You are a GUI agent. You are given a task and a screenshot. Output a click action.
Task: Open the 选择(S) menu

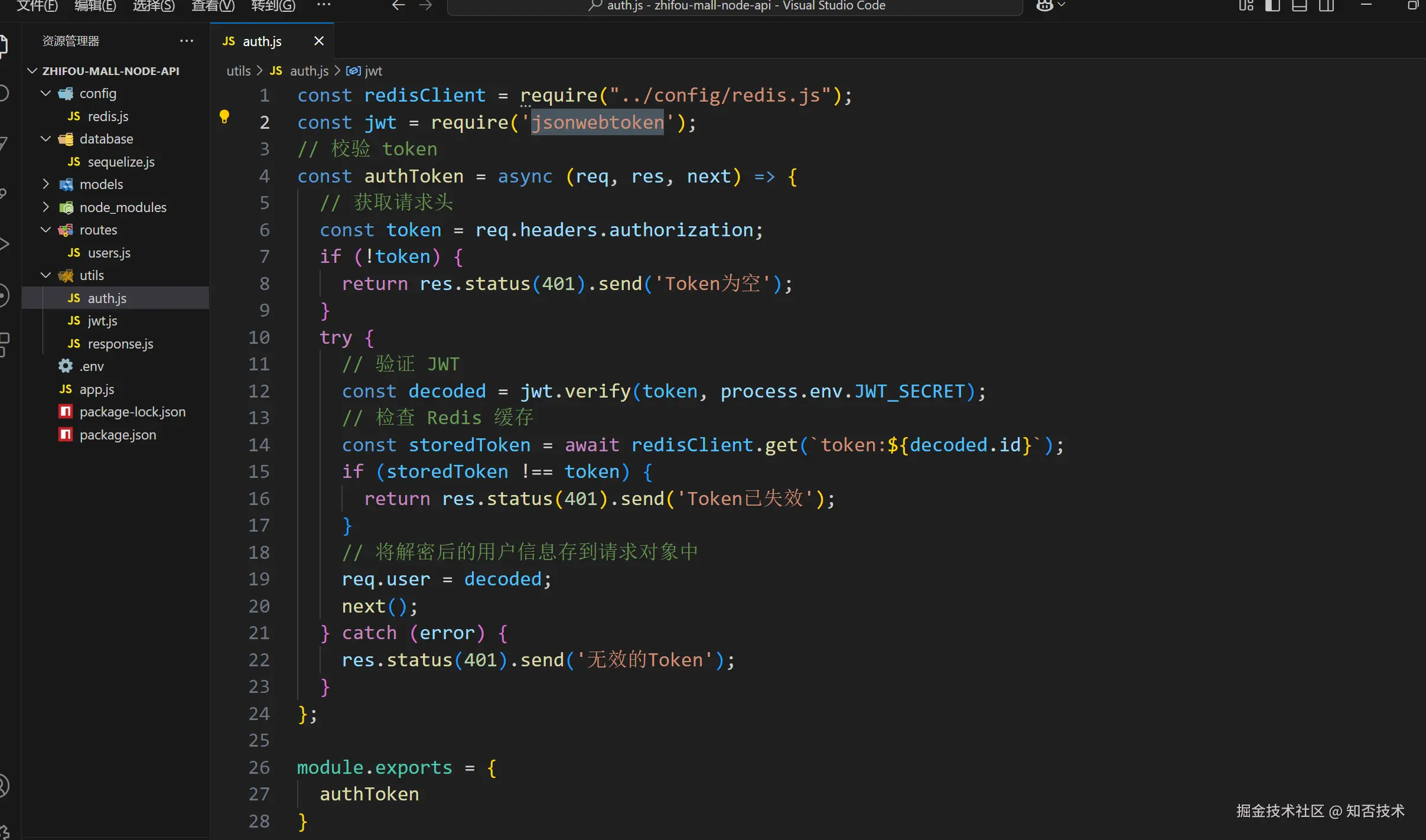(x=154, y=6)
